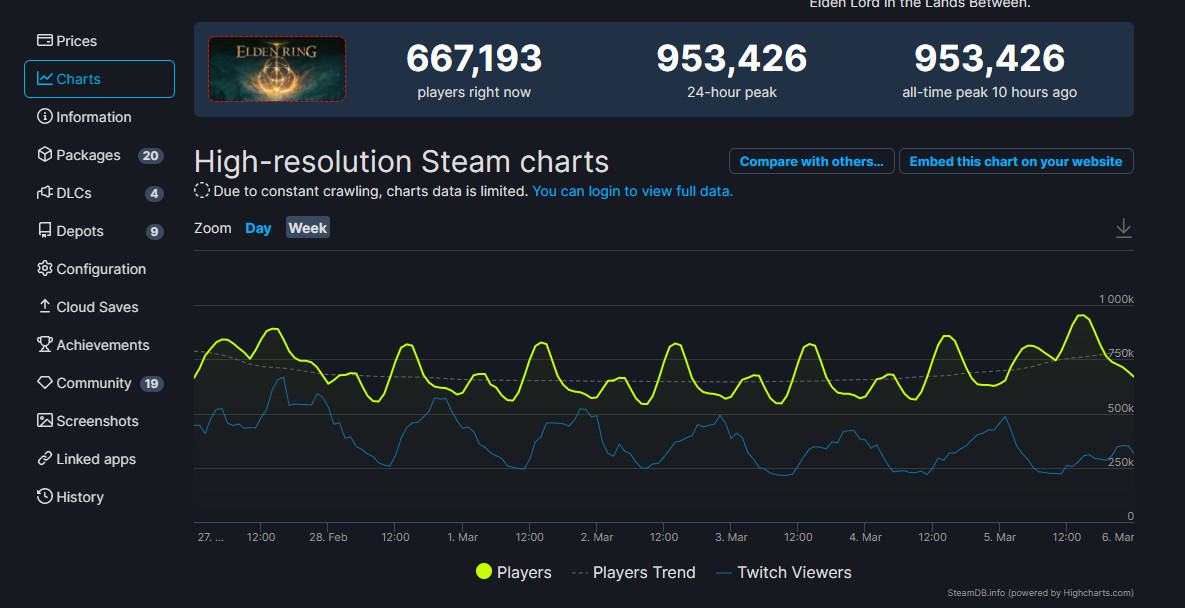1185x608 pixels.
Task: Click the DLCs puzzle icon
Action: [x=45, y=193]
